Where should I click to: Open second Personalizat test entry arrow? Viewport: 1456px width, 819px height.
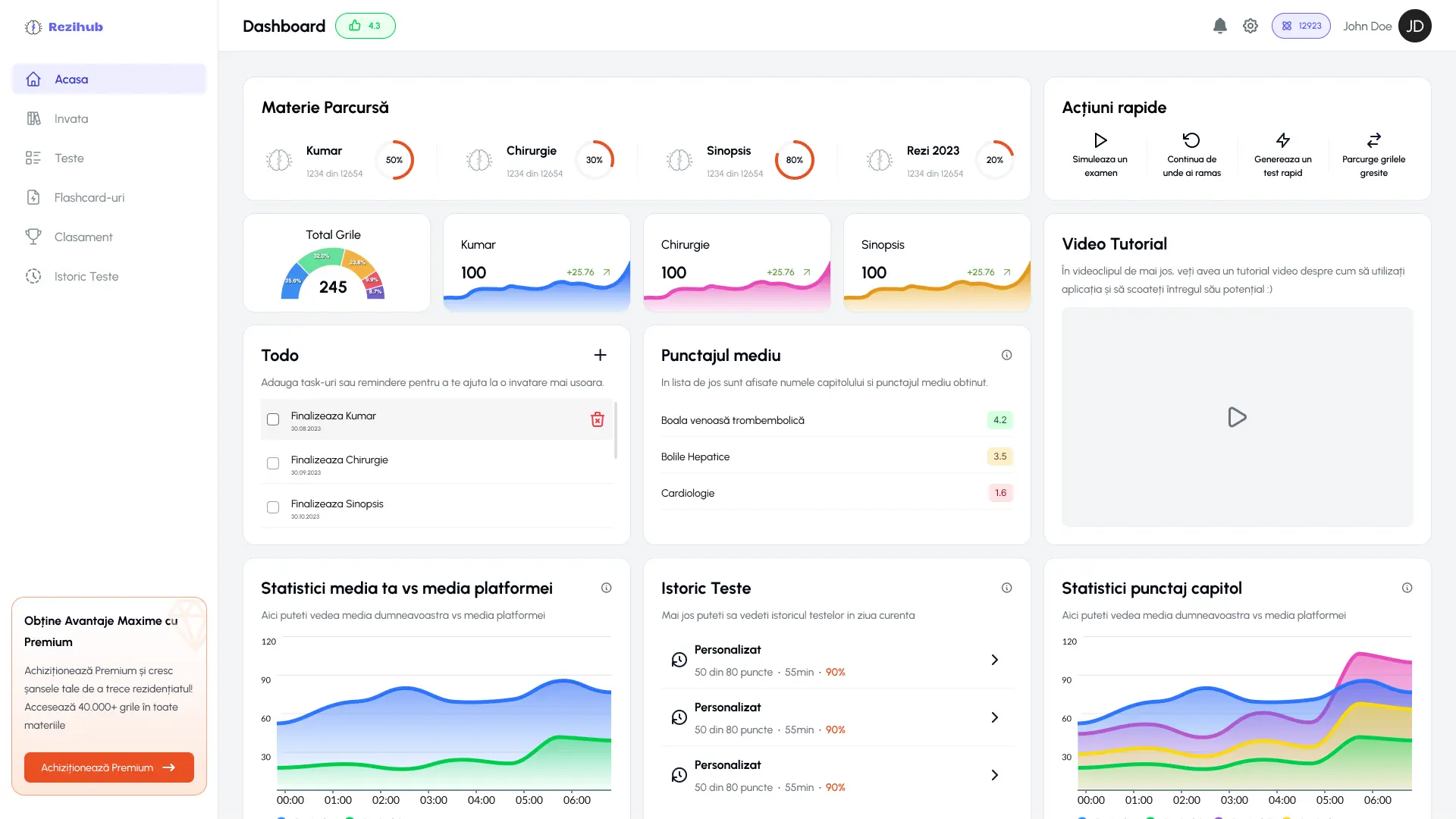coord(994,717)
